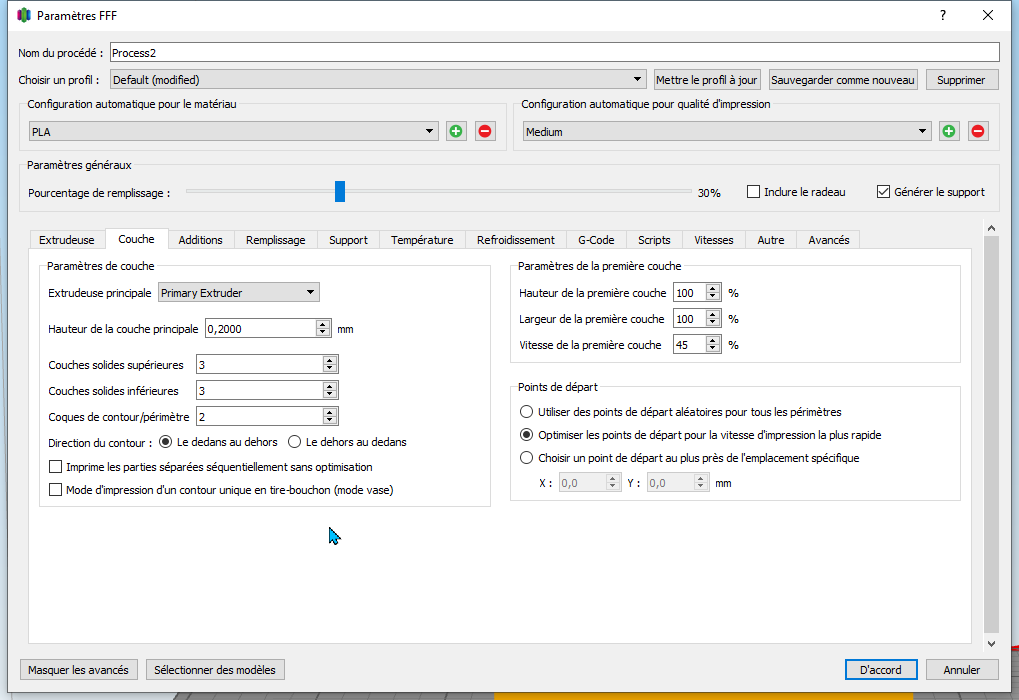The image size is (1019, 700).
Task: Adjust the Largeur de la première couche spinner
Action: (x=713, y=318)
